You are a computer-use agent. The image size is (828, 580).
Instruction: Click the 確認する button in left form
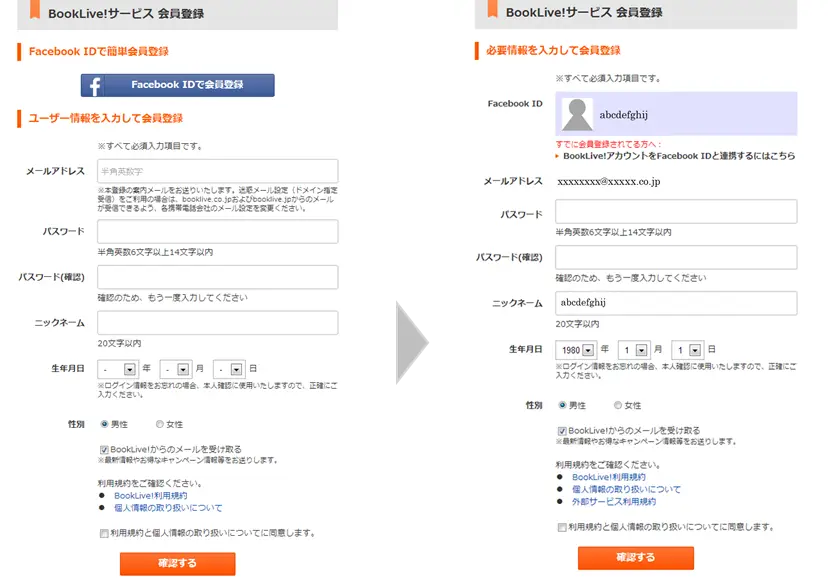(177, 564)
